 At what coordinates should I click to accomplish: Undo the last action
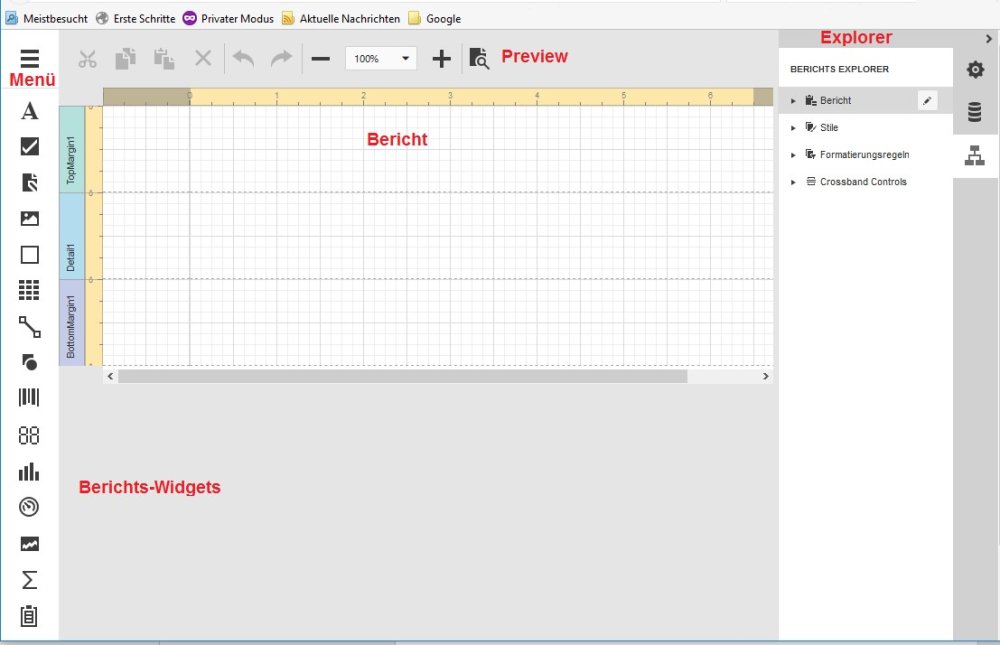click(x=243, y=59)
